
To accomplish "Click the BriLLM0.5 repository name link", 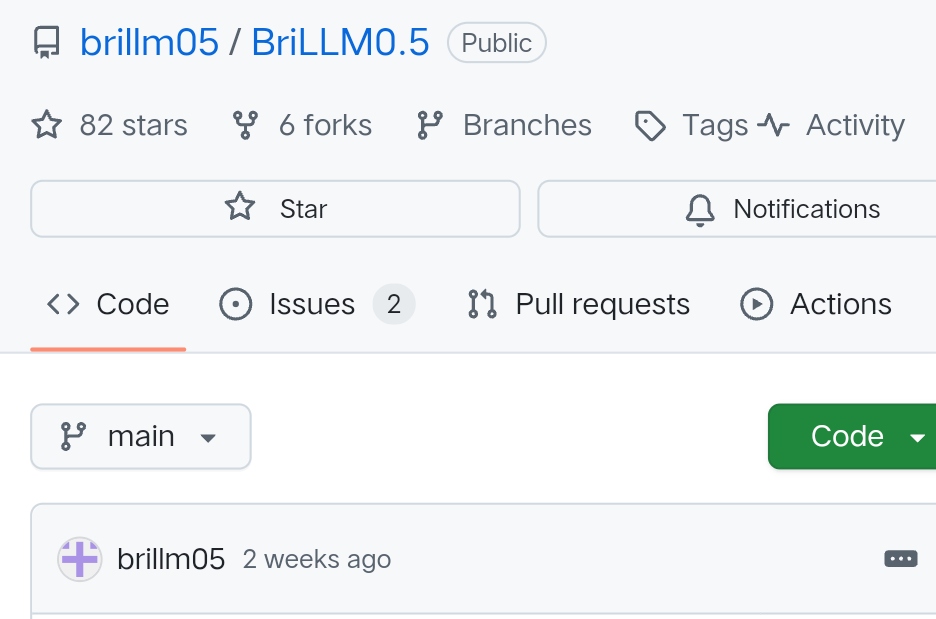I will (x=340, y=43).
